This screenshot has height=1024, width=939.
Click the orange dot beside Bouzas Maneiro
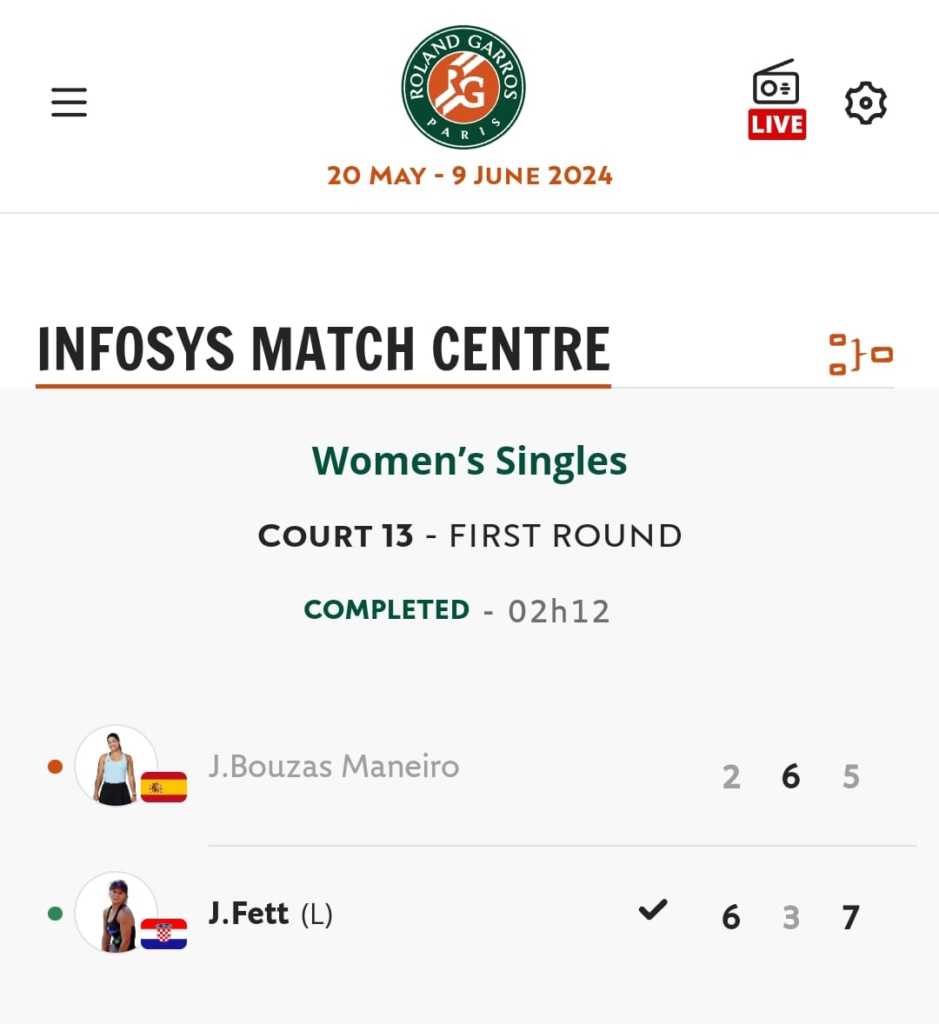point(55,767)
